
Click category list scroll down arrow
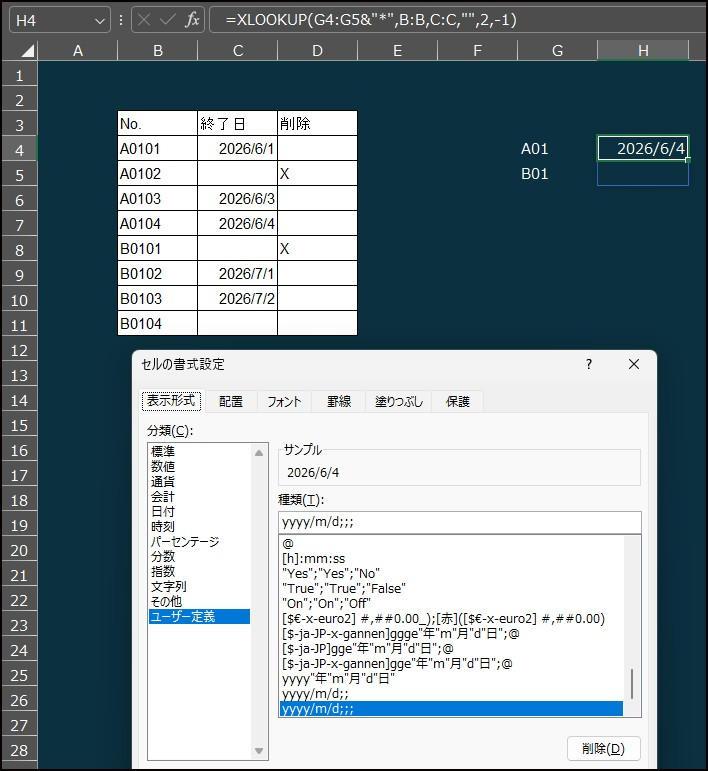click(x=259, y=750)
